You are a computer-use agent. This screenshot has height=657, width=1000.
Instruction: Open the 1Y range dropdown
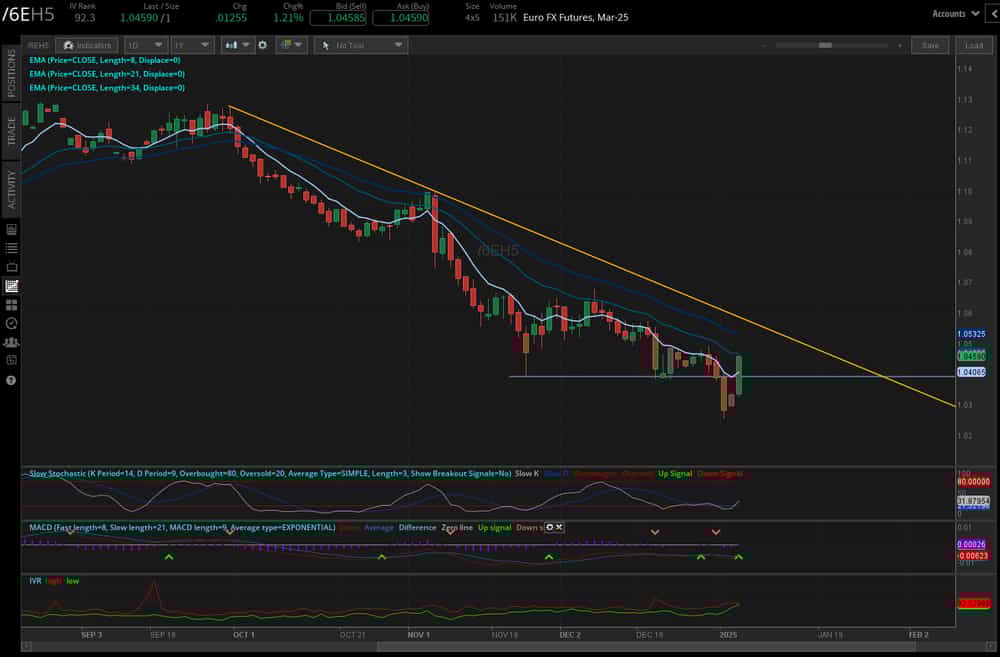pyautogui.click(x=191, y=45)
